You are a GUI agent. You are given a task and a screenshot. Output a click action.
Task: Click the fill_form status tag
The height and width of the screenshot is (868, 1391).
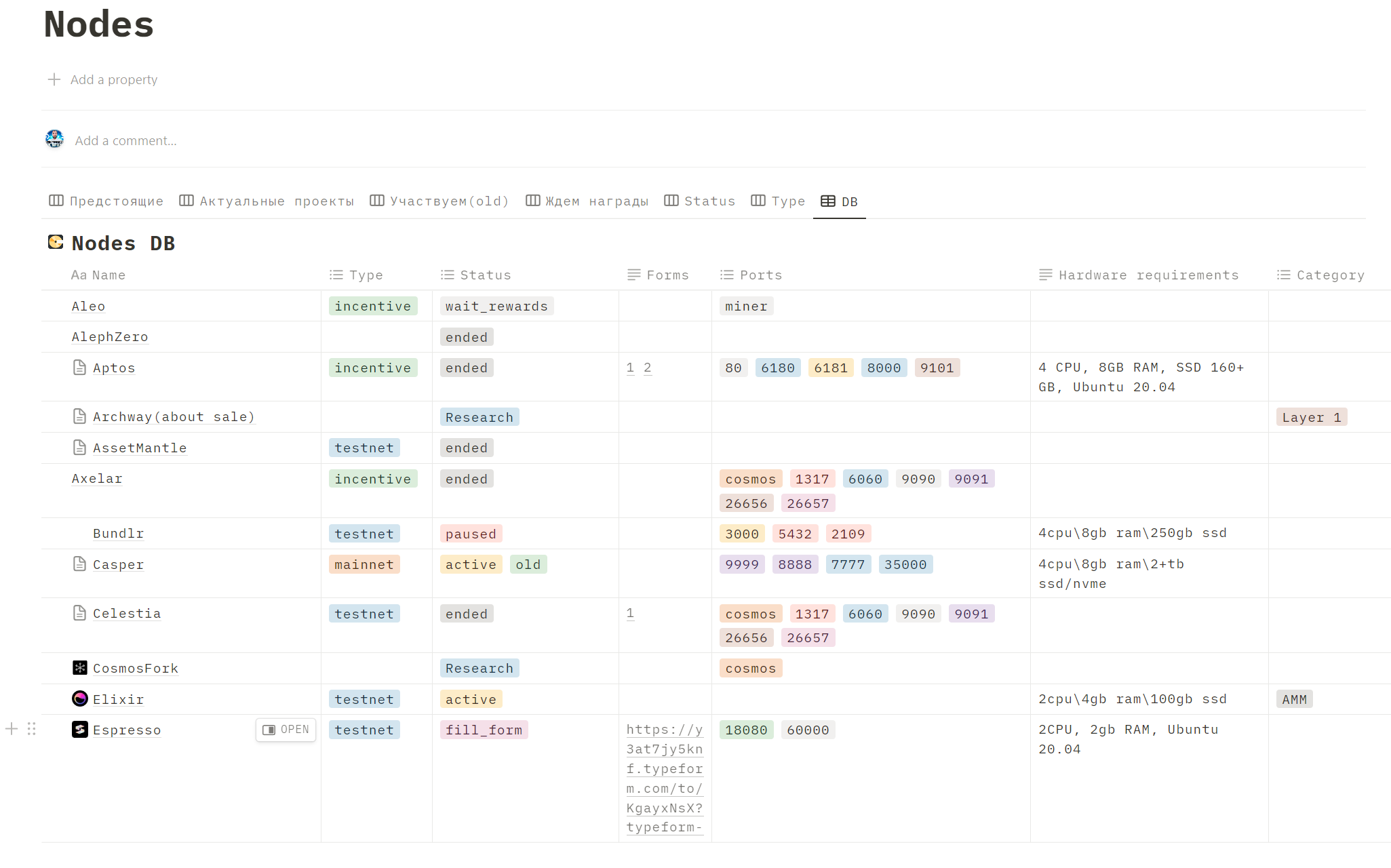click(x=484, y=730)
